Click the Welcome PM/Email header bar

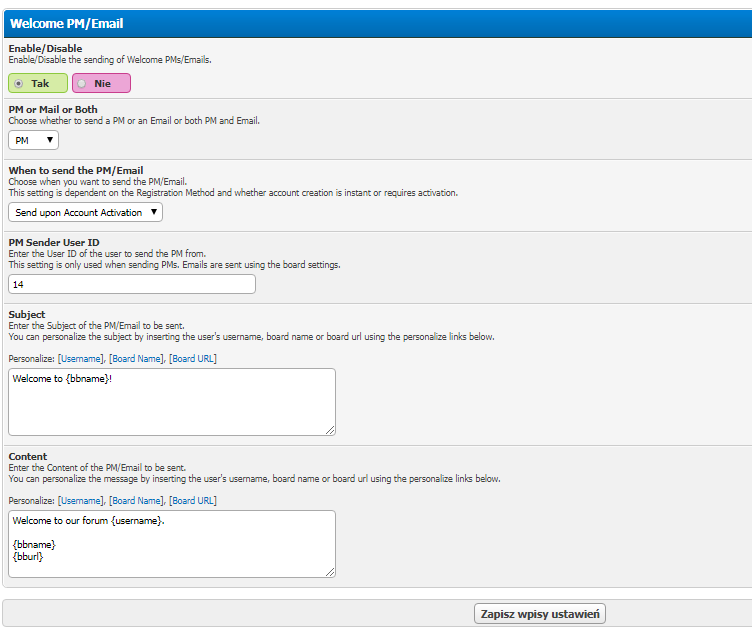click(x=378, y=23)
